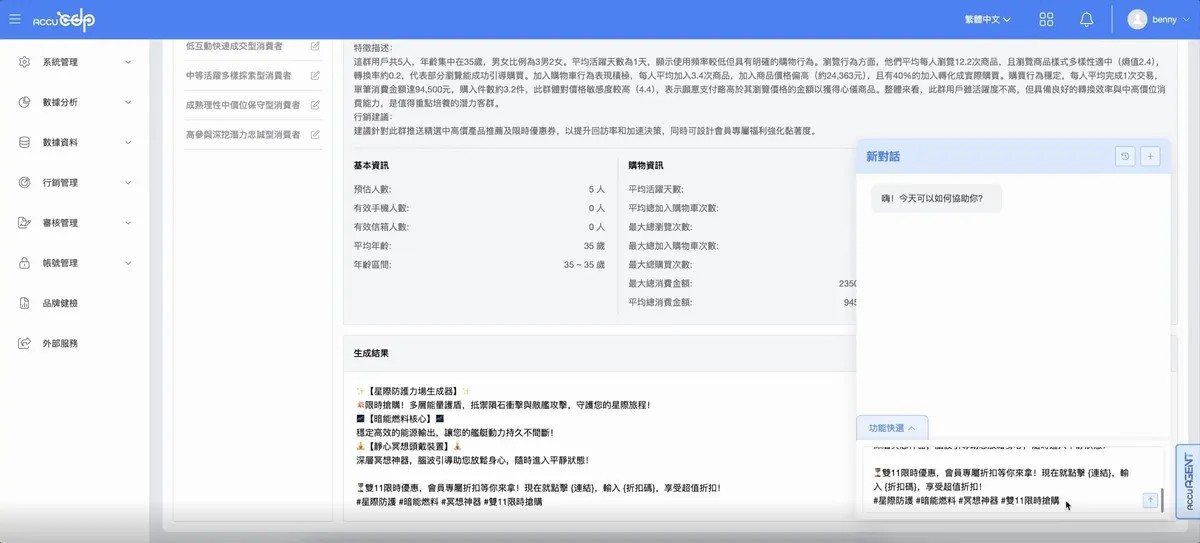Viewport: 1200px width, 543px height.
Task: Click the chat input scrollbar
Action: [1163, 499]
